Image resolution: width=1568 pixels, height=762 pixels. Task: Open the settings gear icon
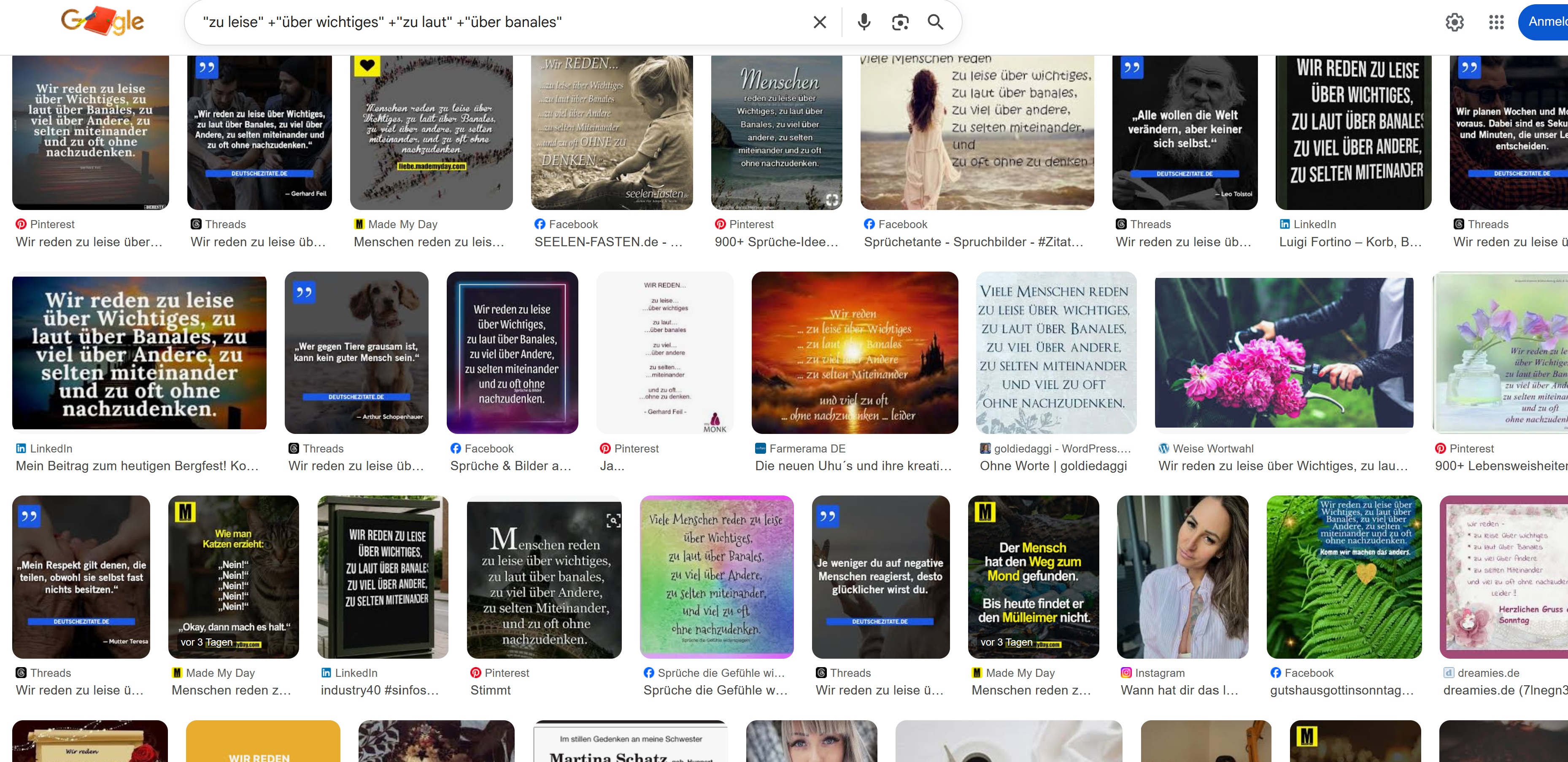(1454, 22)
